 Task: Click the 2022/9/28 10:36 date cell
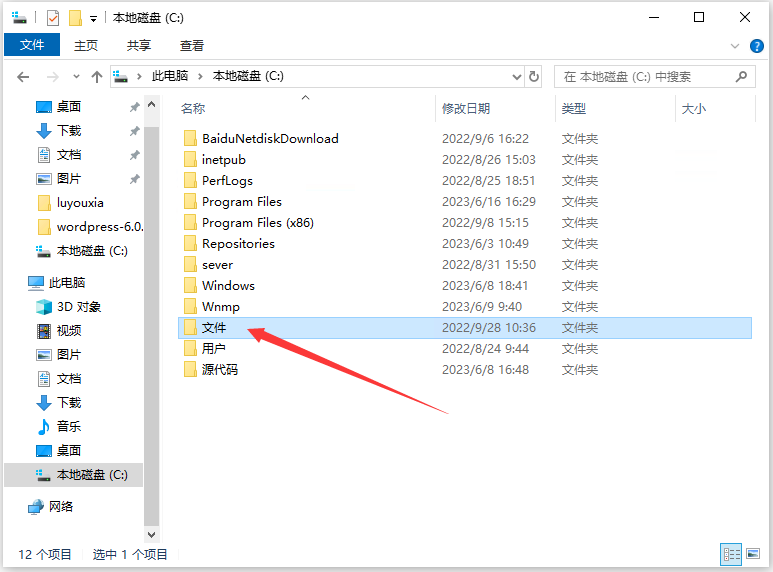pos(489,327)
